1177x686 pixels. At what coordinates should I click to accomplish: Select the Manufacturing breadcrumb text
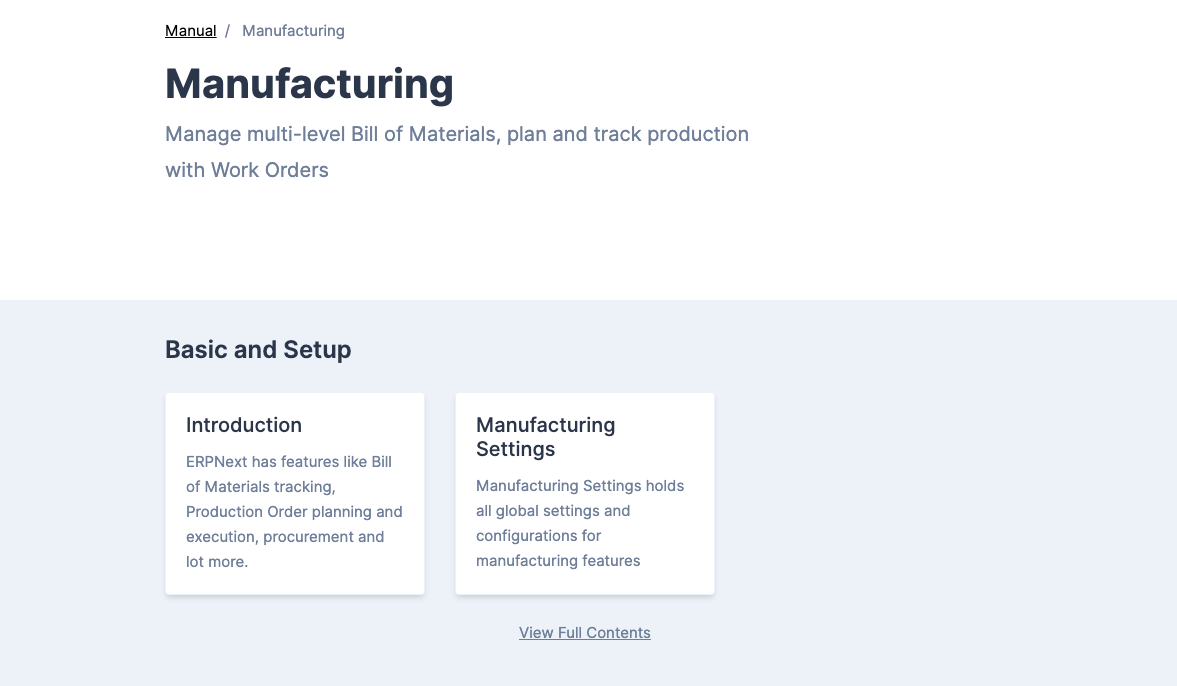(x=293, y=30)
